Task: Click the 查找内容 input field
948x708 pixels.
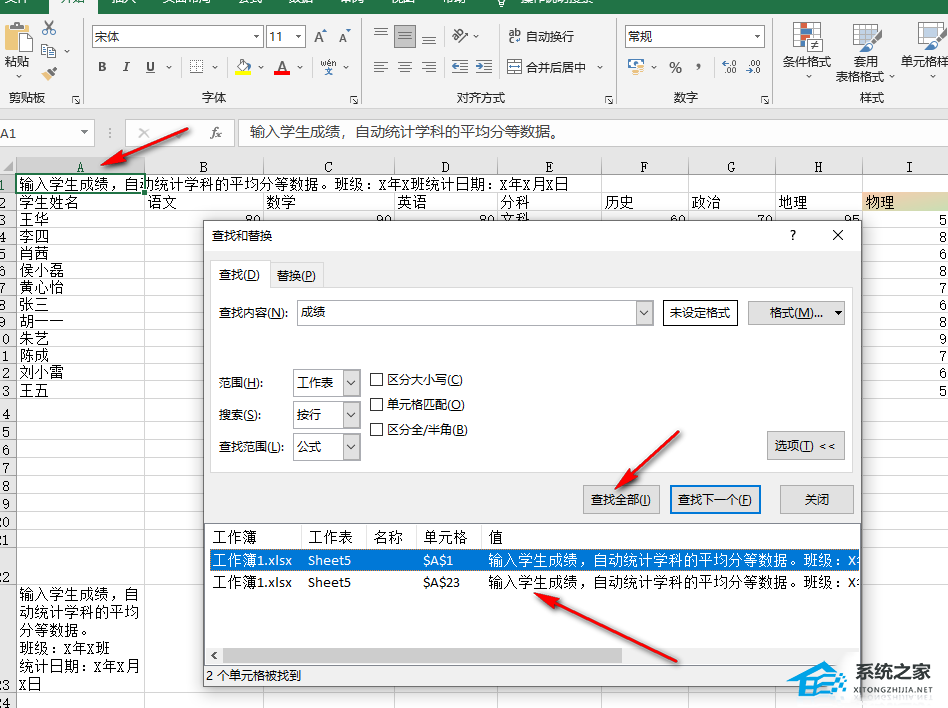Action: (x=467, y=313)
